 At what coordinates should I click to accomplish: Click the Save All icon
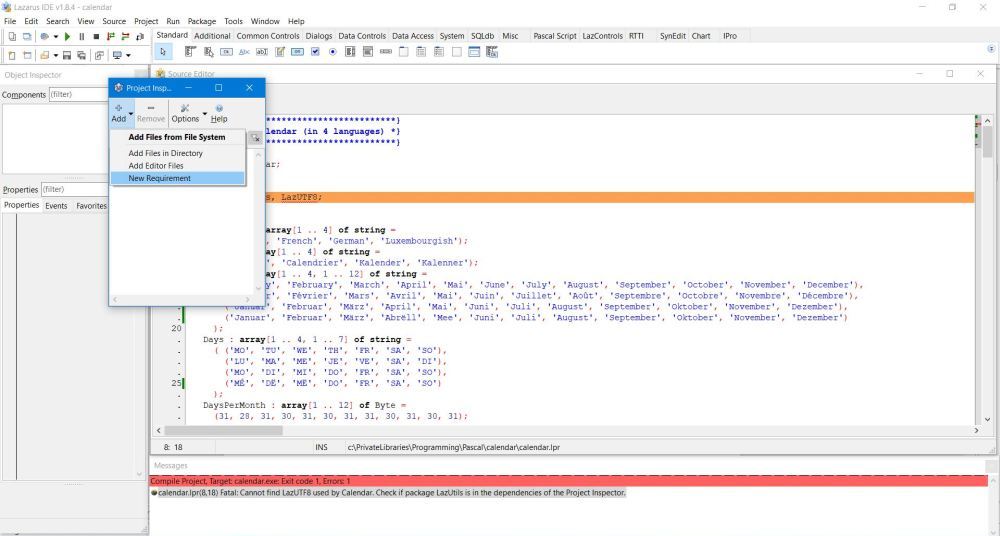coord(82,55)
